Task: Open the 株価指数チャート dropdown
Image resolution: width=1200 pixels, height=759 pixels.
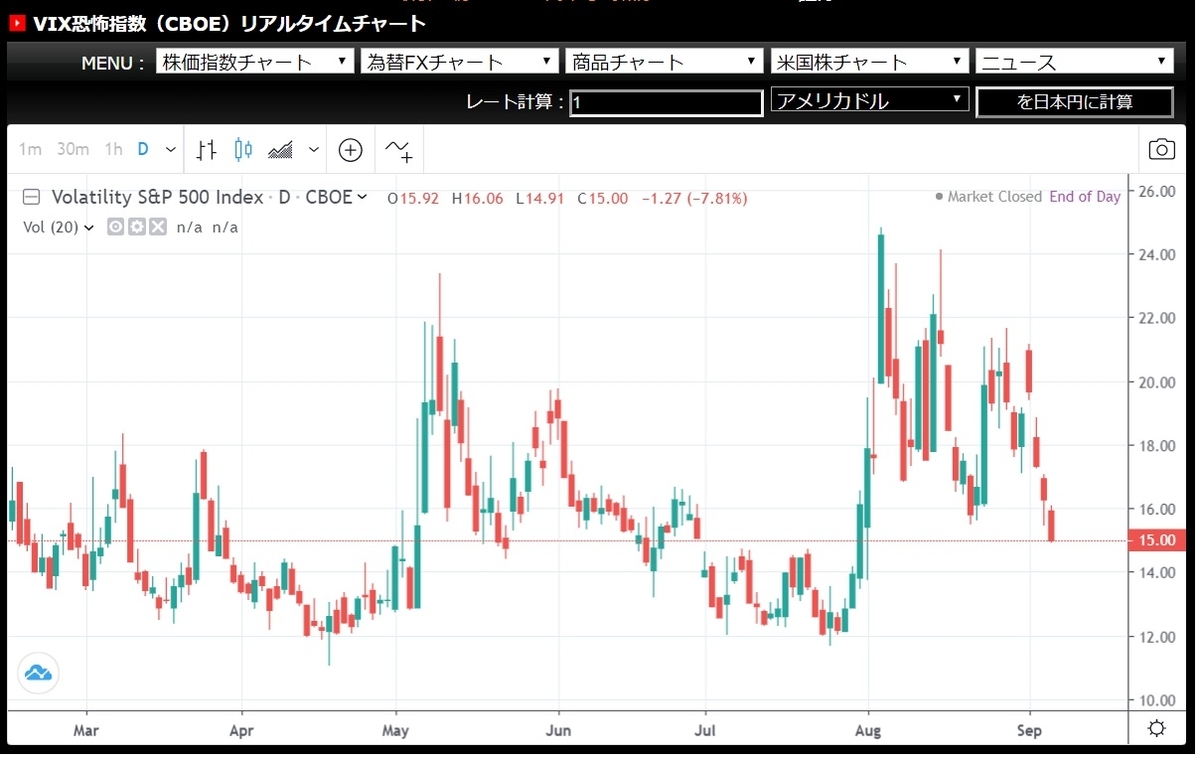Action: point(255,61)
